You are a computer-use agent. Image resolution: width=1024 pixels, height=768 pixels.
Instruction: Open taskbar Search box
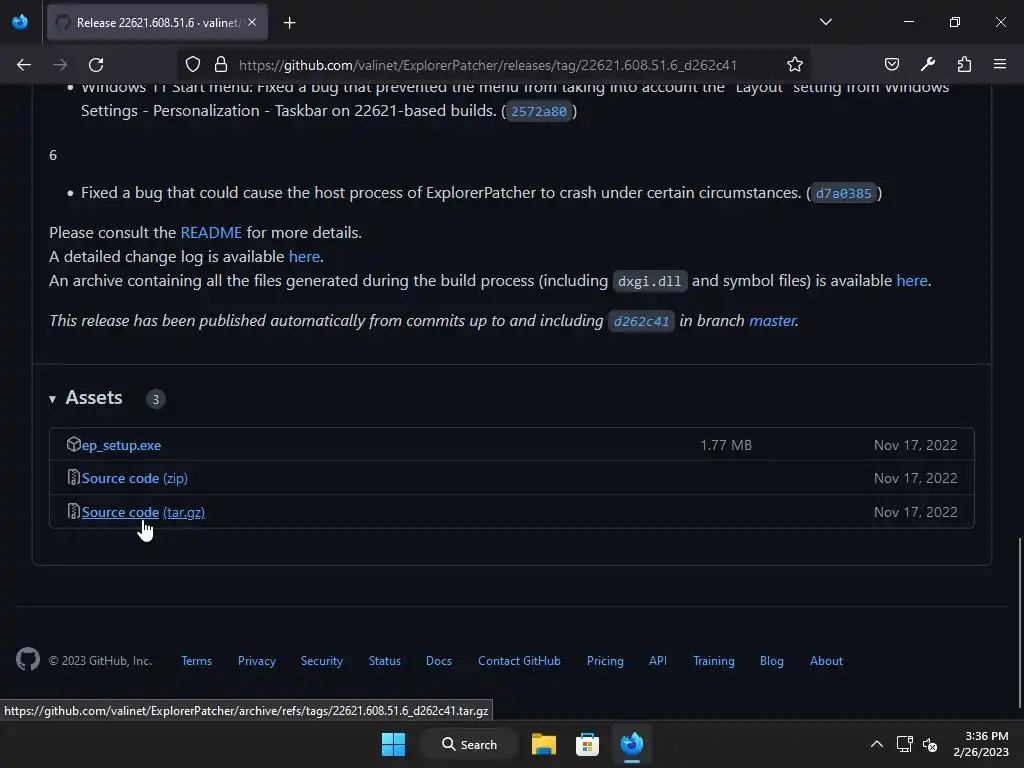[x=470, y=744]
